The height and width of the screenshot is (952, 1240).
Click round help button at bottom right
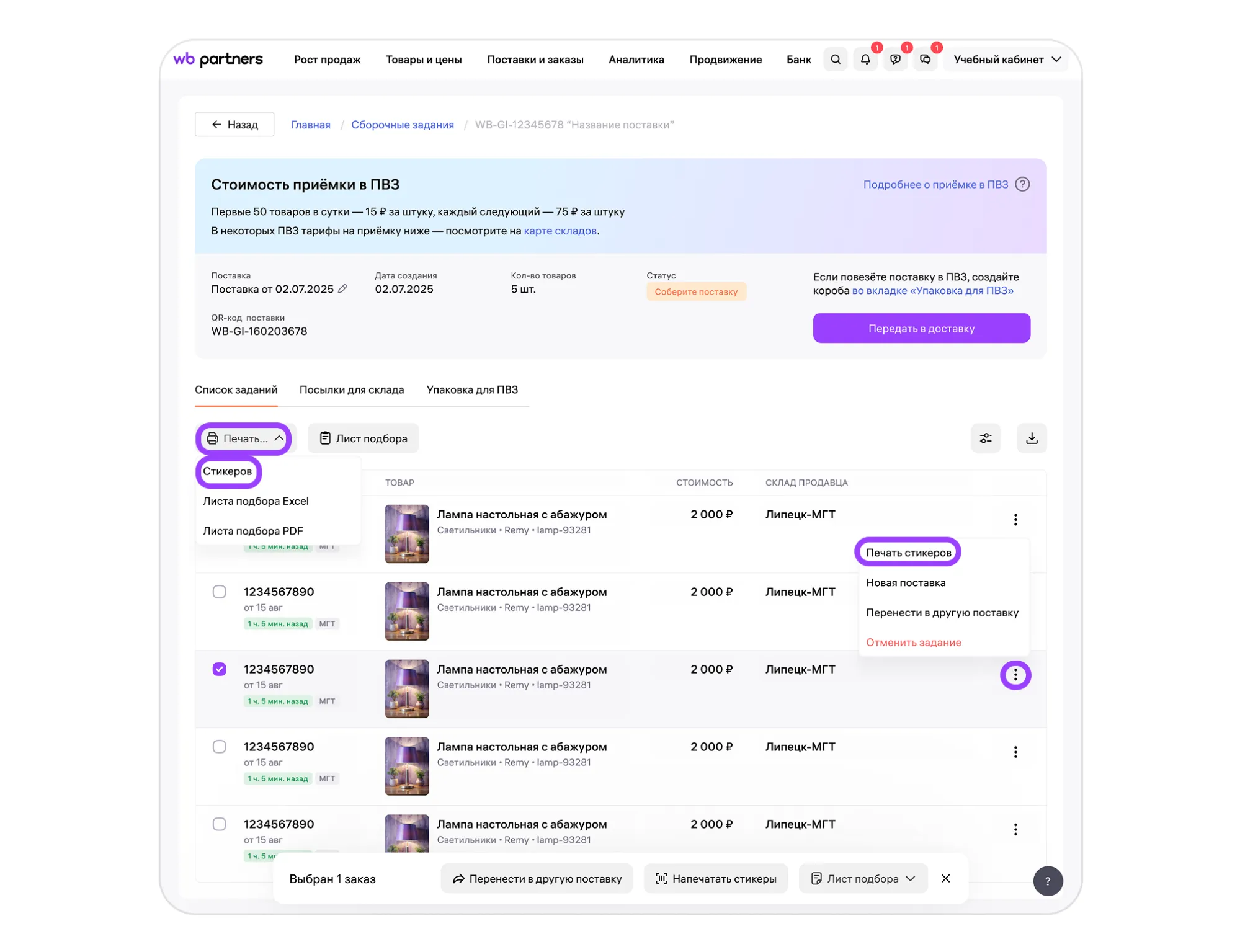(1047, 881)
